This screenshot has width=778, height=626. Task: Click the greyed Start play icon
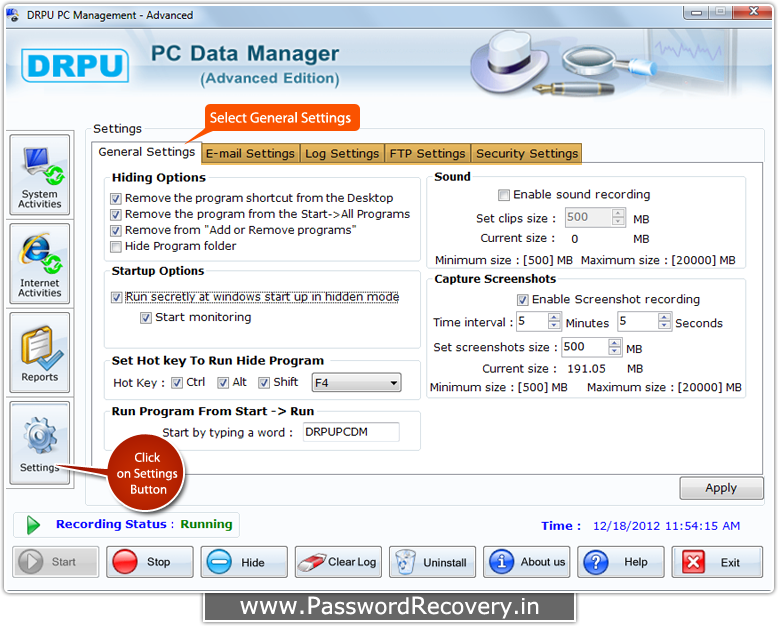(x=31, y=562)
